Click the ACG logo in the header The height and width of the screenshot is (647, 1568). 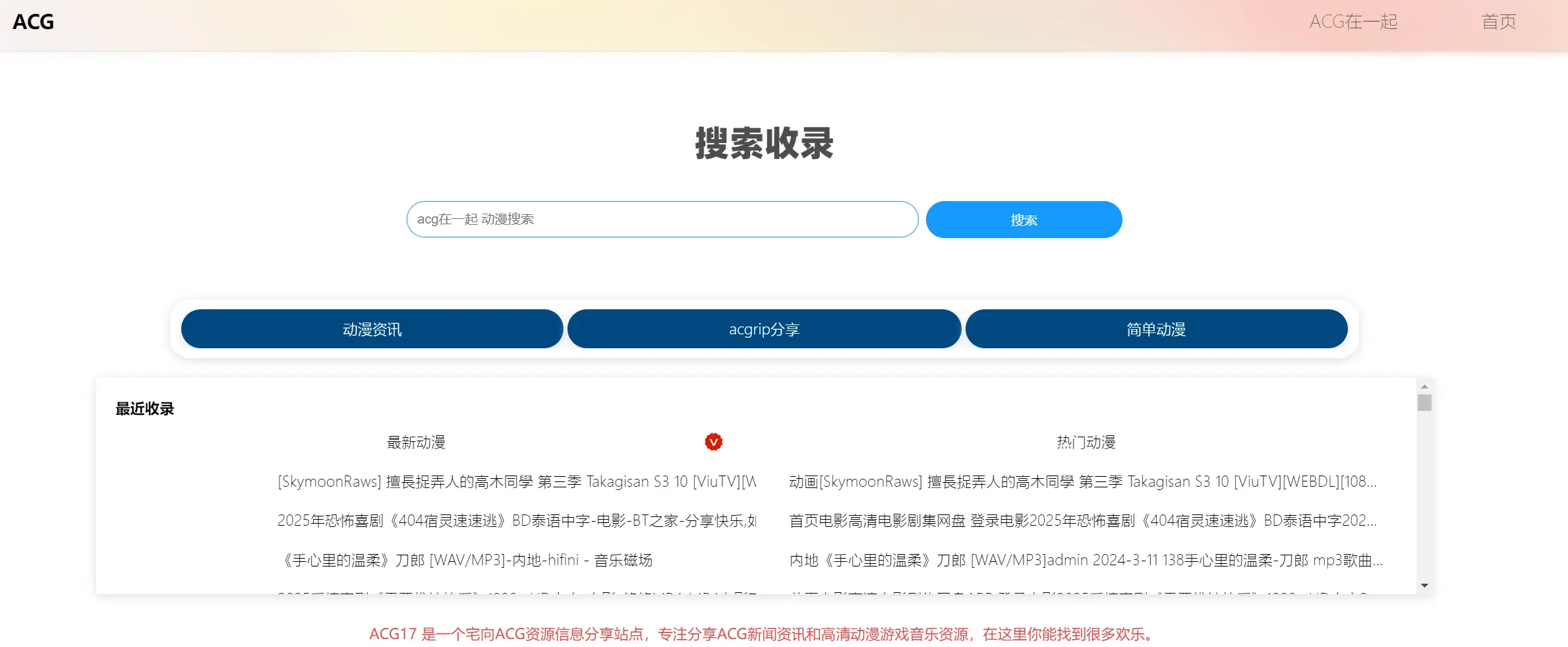(x=34, y=22)
